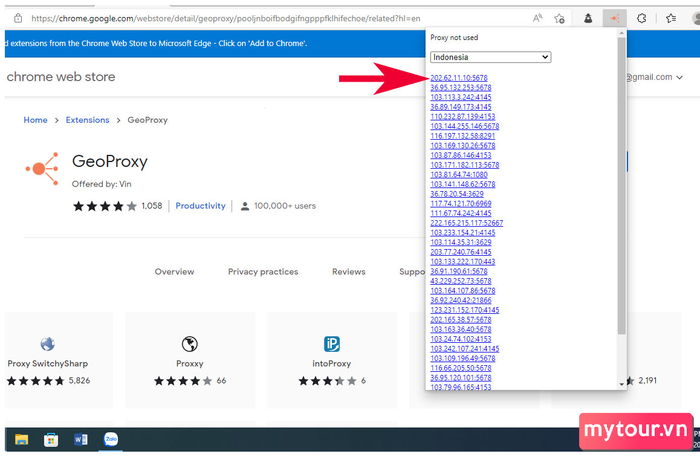Open Word from the taskbar

pyautogui.click(x=81, y=440)
